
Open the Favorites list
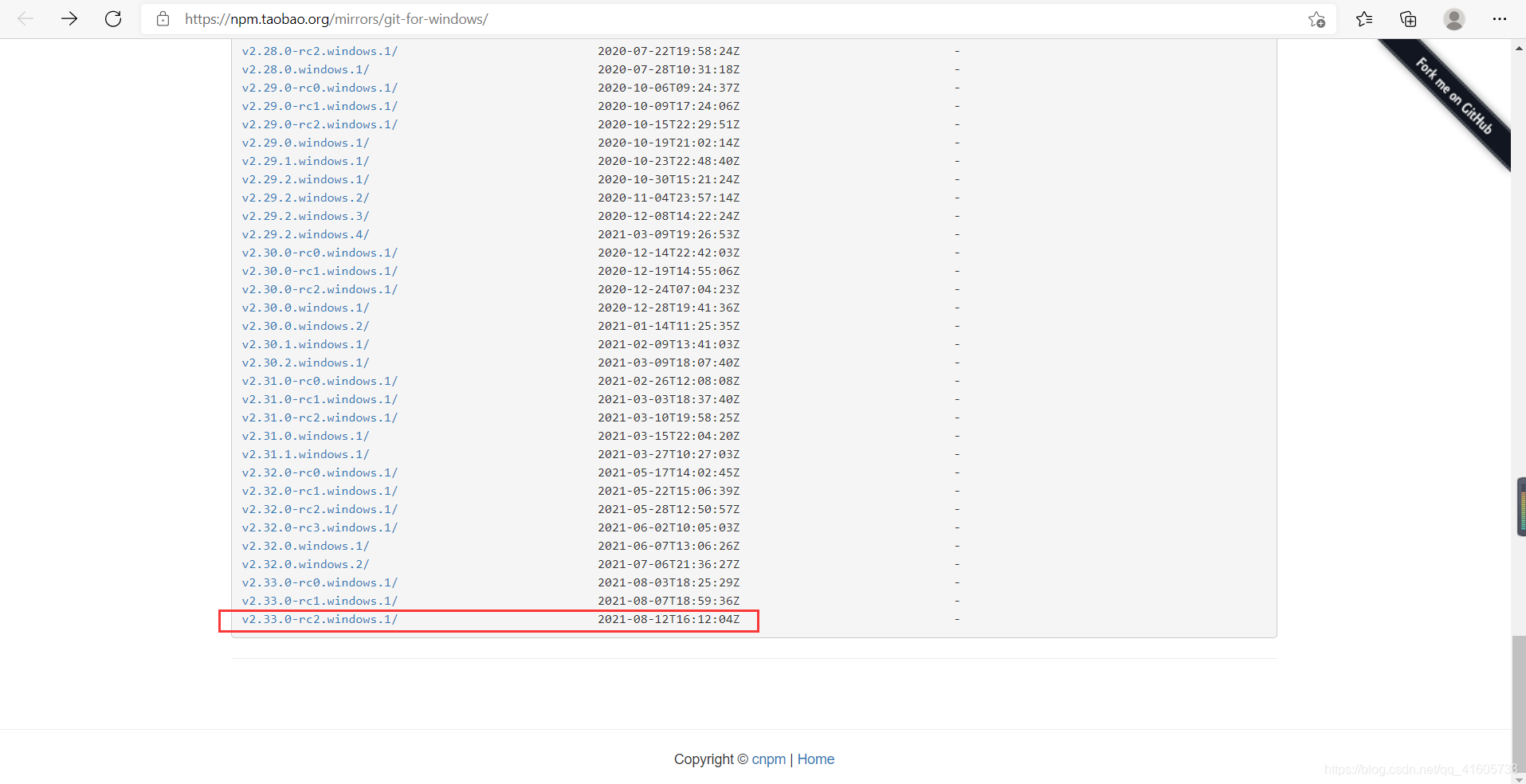coord(1363,18)
